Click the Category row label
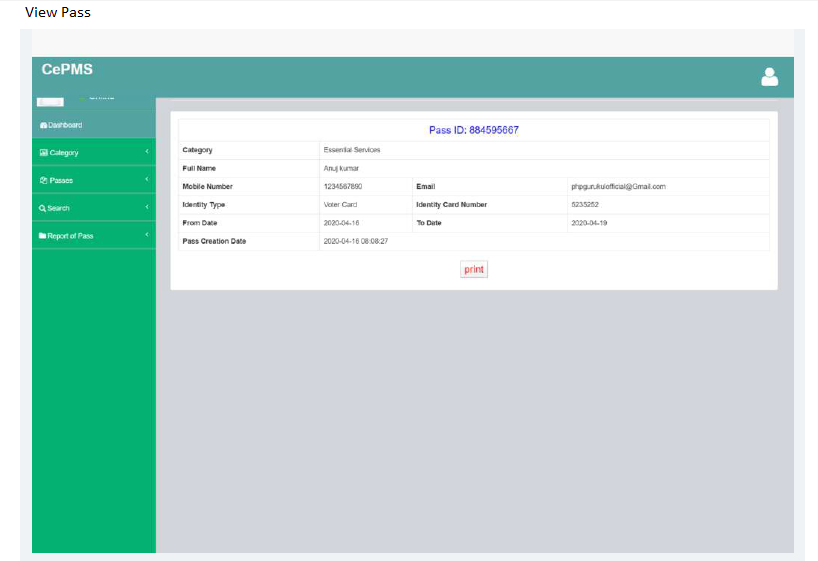The width and height of the screenshot is (818, 561). tap(197, 150)
